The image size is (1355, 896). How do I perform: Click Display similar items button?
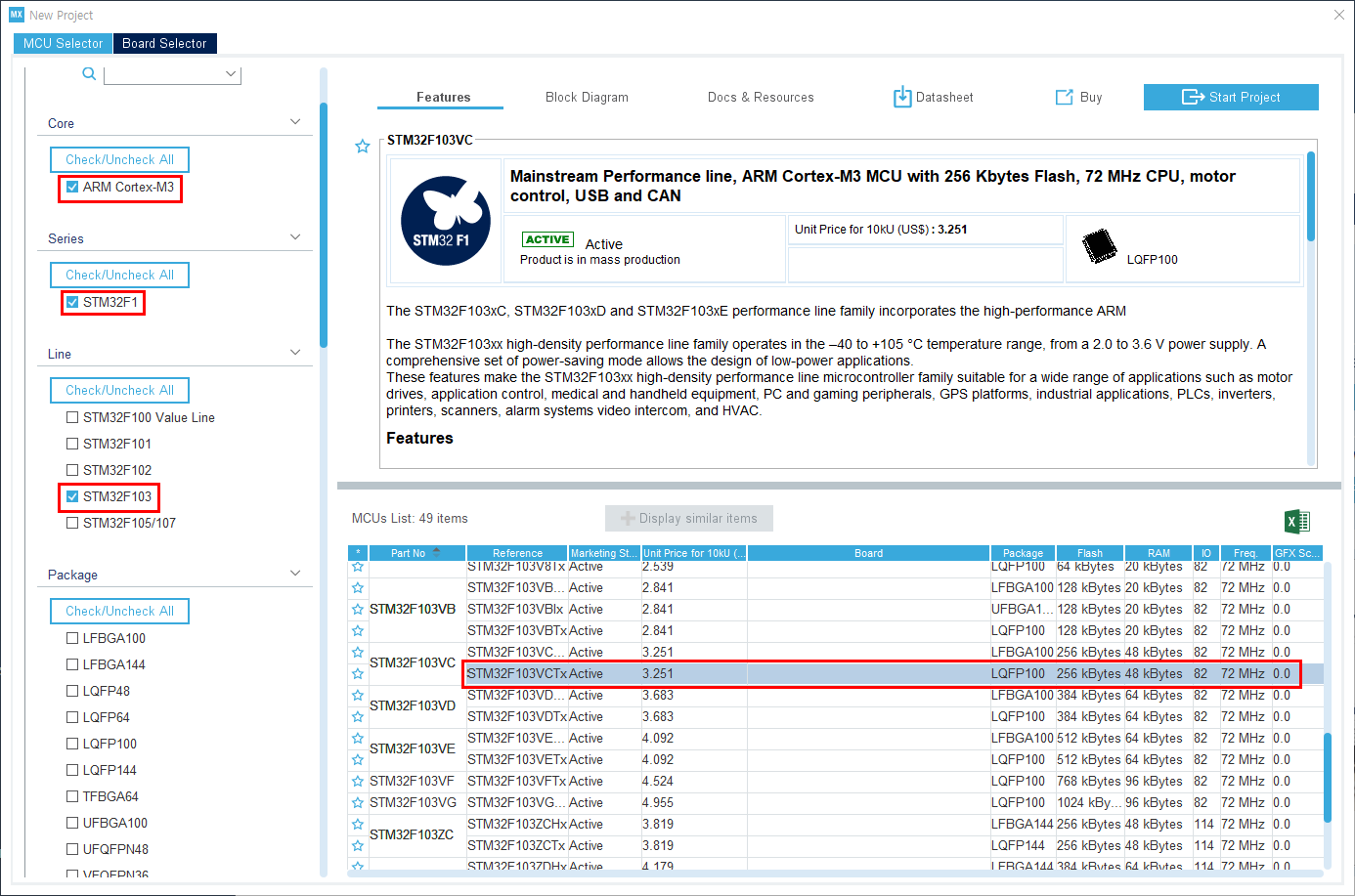click(x=689, y=518)
